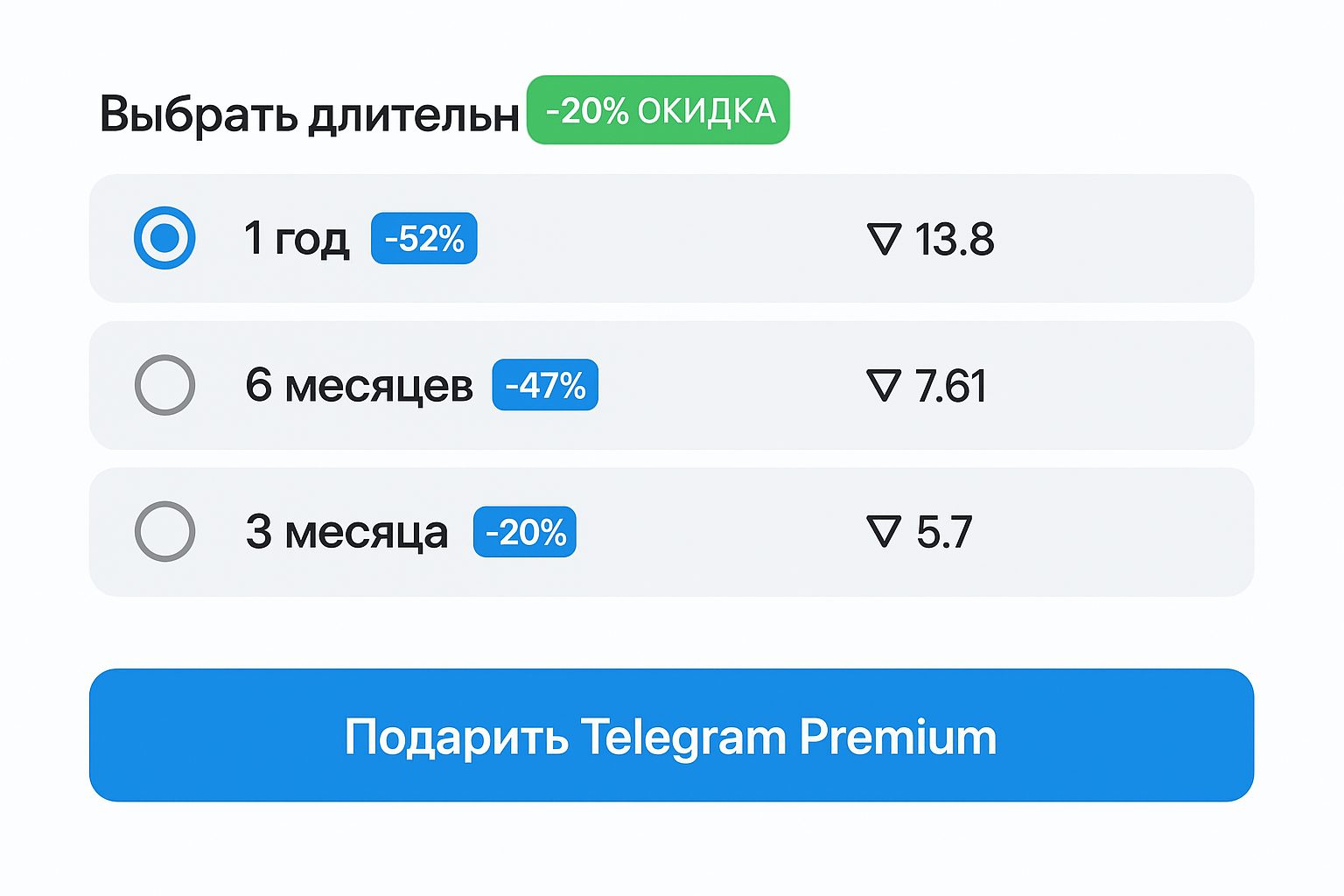Click the Подарить Telegram Premium button
This screenshot has width=1344, height=896.
coord(671,735)
